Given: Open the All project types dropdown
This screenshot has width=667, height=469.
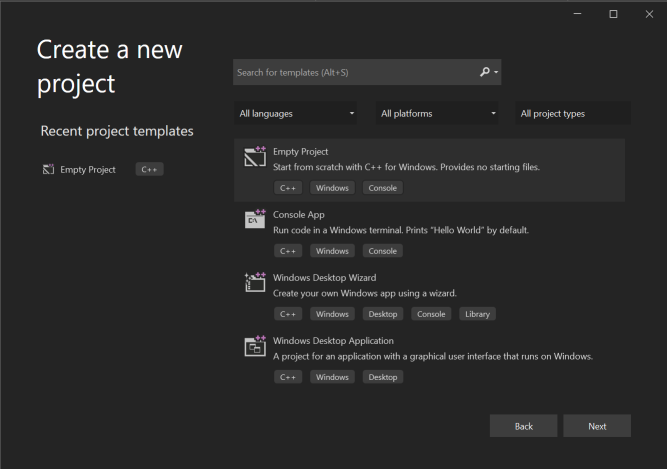Looking at the screenshot, I should point(573,114).
